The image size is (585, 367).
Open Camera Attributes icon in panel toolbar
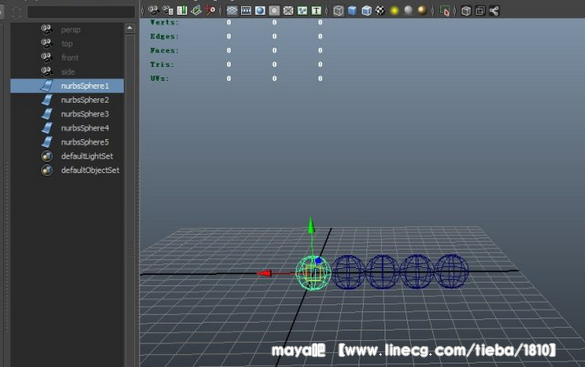(x=168, y=10)
